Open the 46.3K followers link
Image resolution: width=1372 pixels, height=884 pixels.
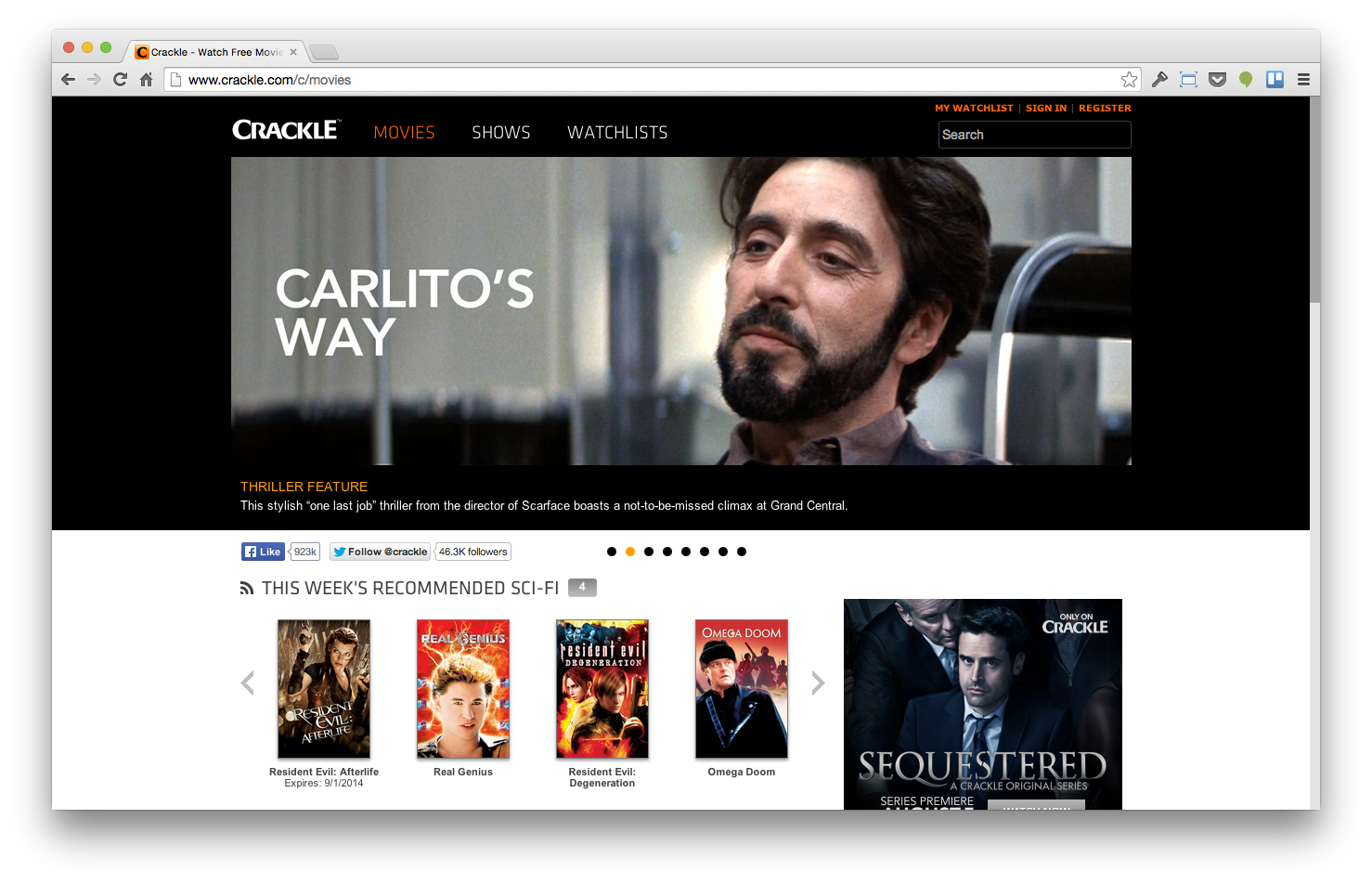coord(473,552)
